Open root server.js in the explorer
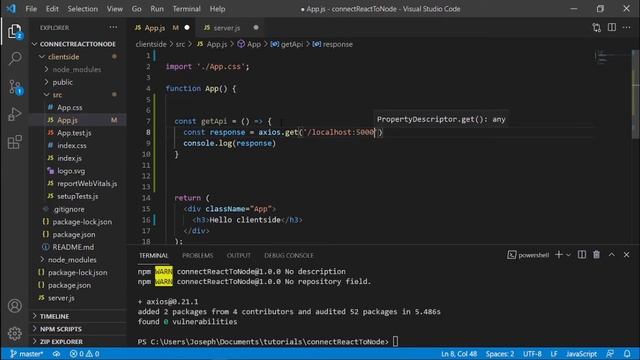The height and width of the screenshot is (360, 640). pos(61,298)
